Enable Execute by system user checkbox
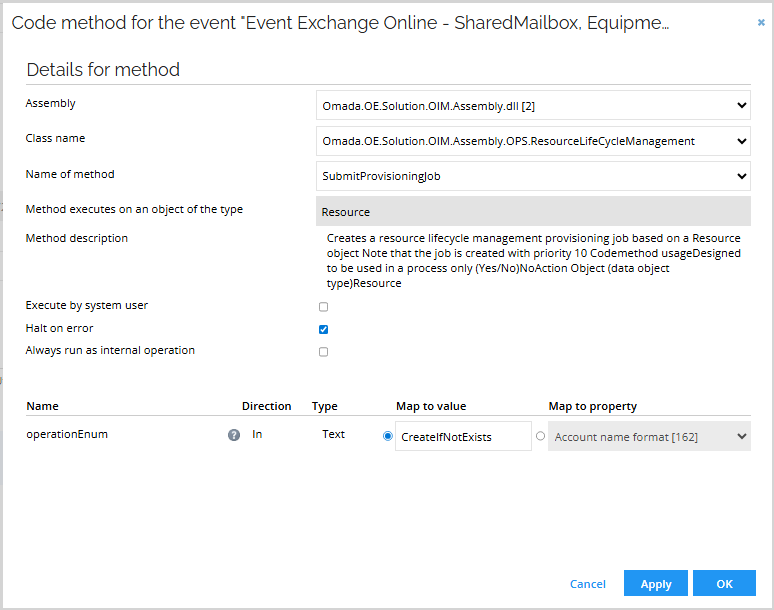774x610 pixels. click(x=323, y=307)
